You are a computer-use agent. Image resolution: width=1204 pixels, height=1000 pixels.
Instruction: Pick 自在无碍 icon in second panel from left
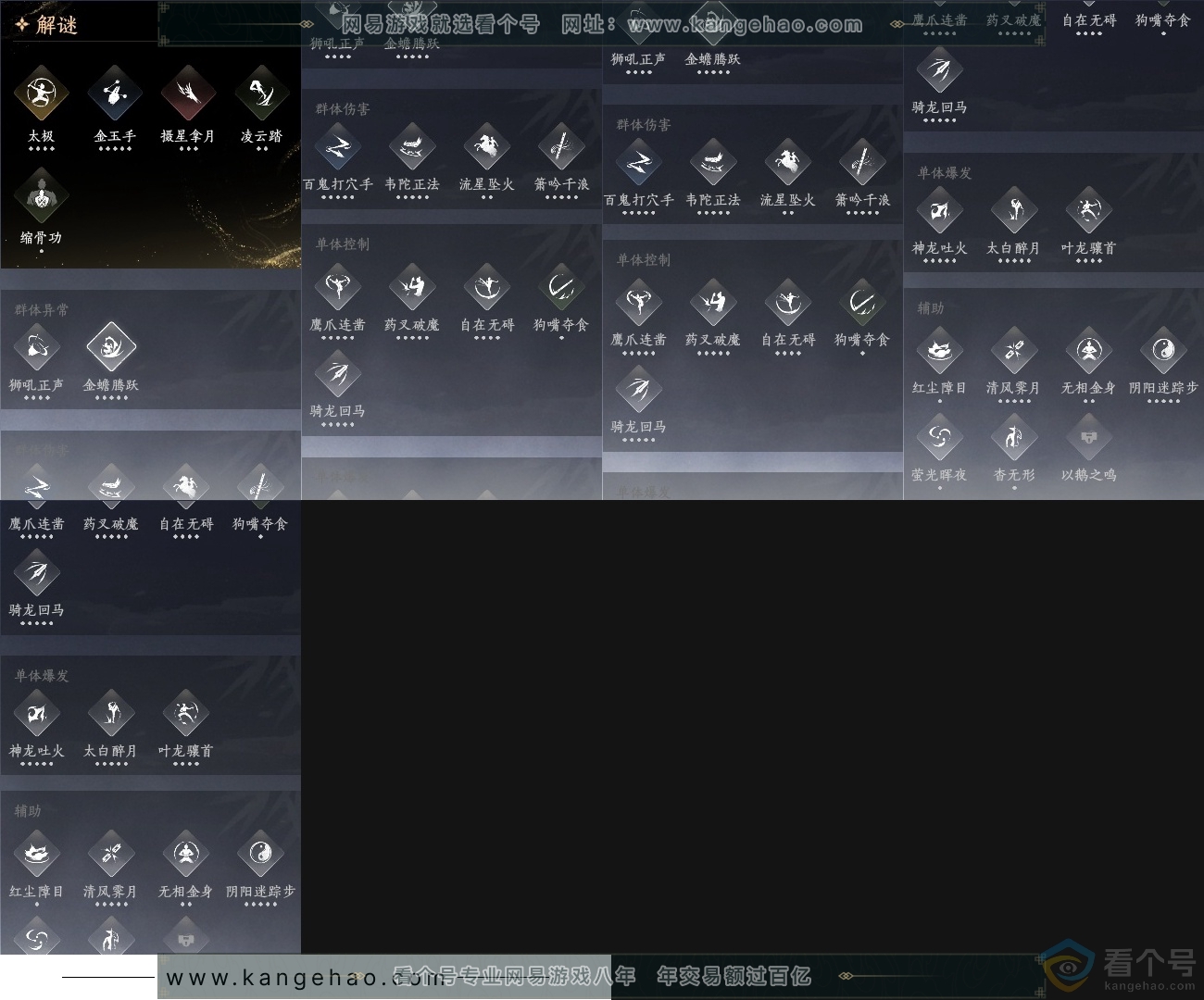click(486, 287)
